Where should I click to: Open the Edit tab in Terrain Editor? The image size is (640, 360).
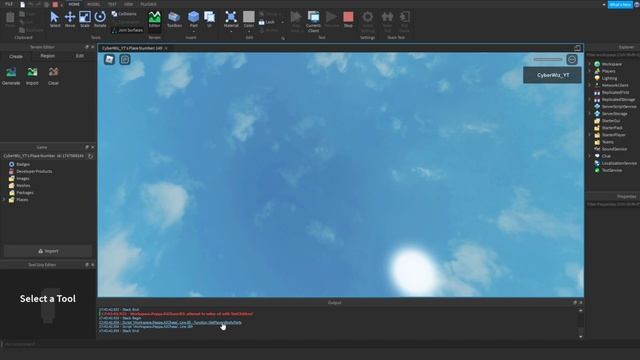tap(80, 56)
